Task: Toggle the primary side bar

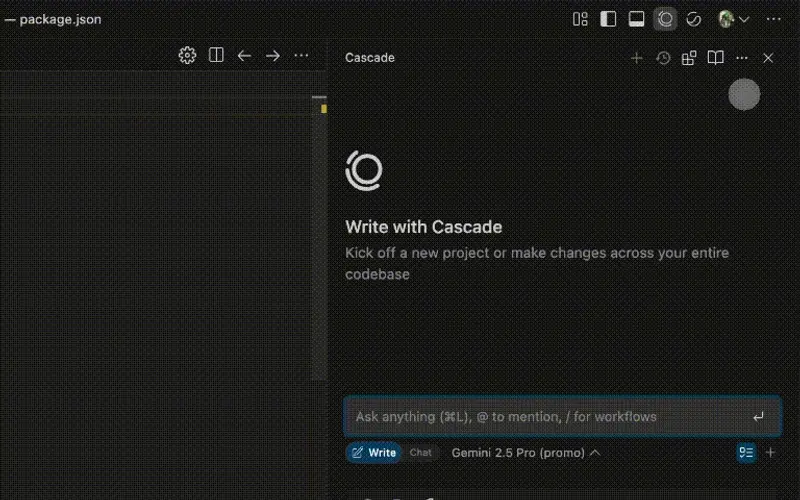Action: click(608, 19)
